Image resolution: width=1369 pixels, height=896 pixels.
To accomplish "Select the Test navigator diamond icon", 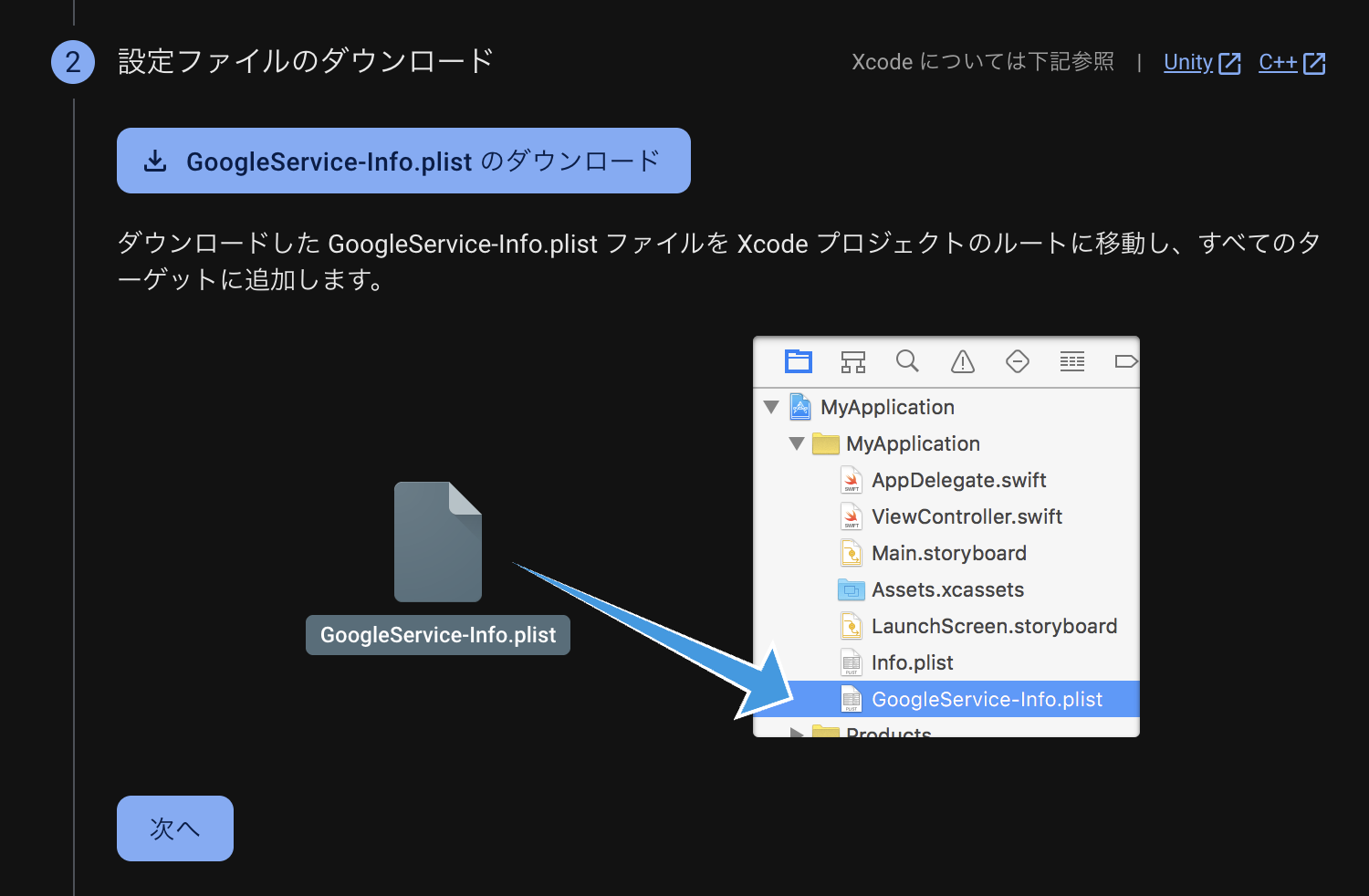I will click(1018, 361).
